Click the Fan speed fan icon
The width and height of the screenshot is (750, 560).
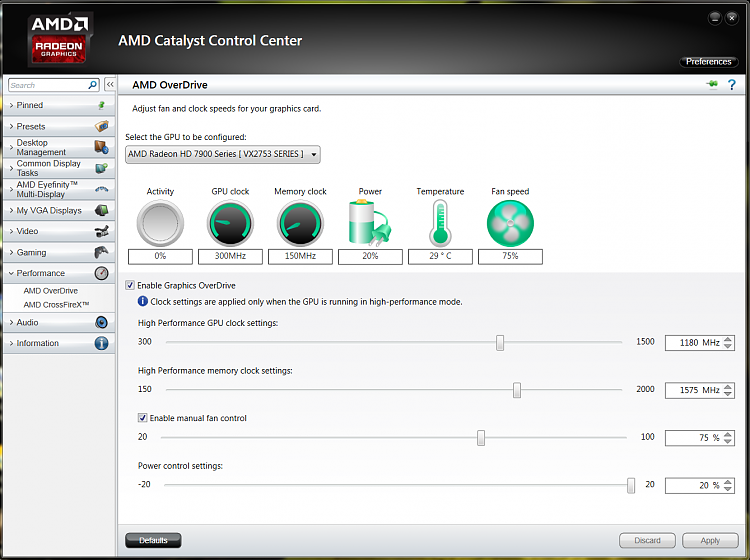point(510,223)
